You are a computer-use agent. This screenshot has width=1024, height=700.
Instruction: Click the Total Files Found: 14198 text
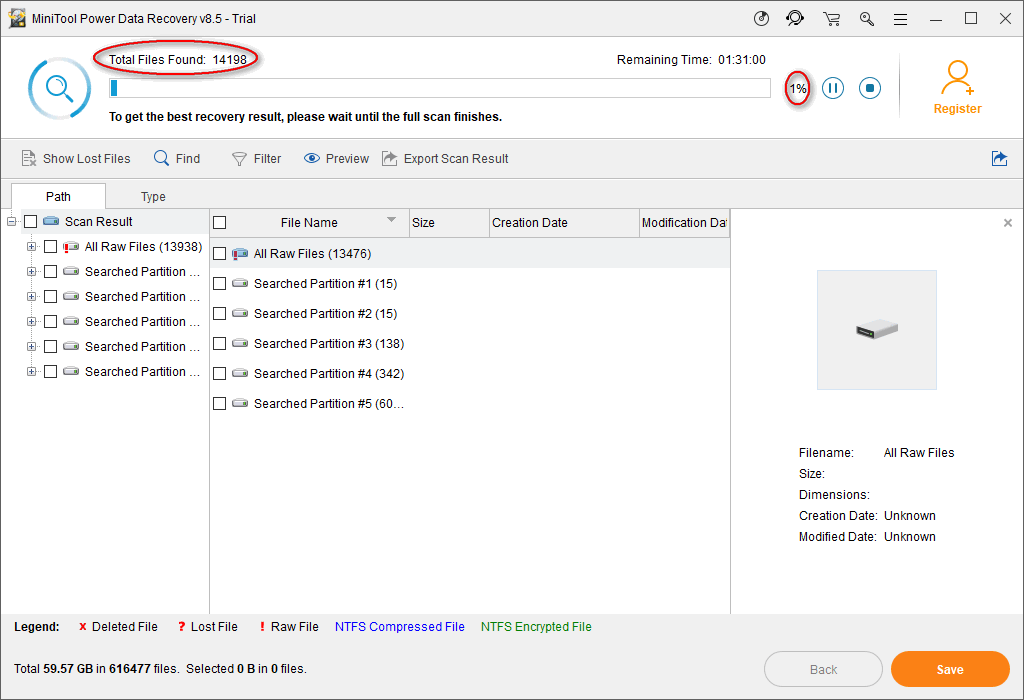178,59
